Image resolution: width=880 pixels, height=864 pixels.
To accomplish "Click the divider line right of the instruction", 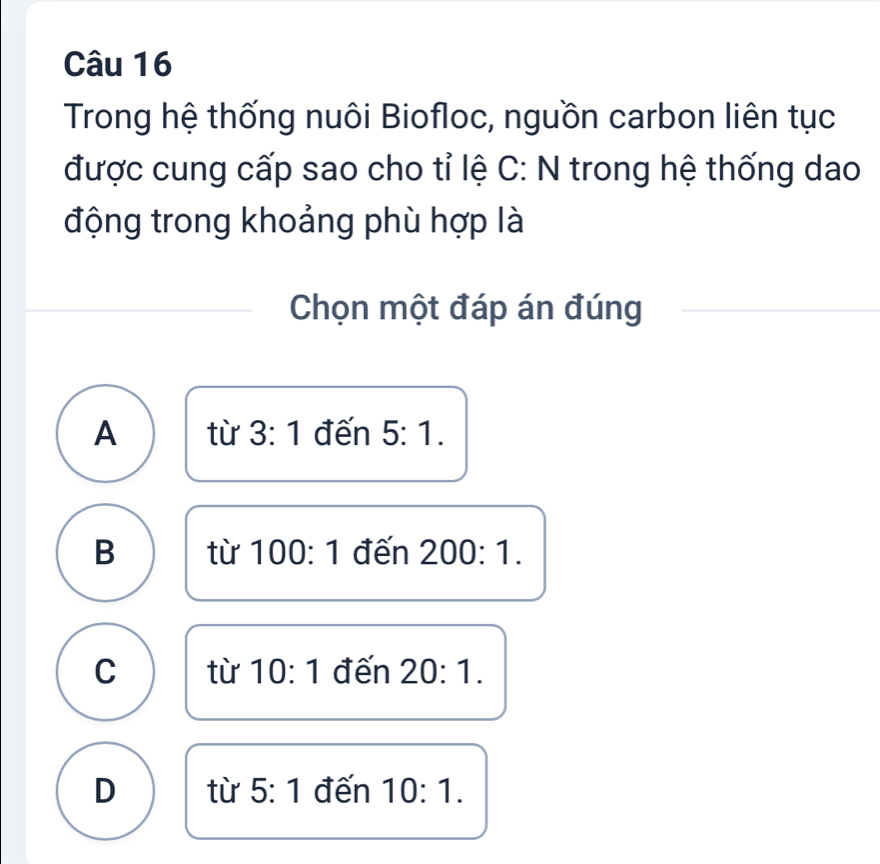I will click(780, 311).
